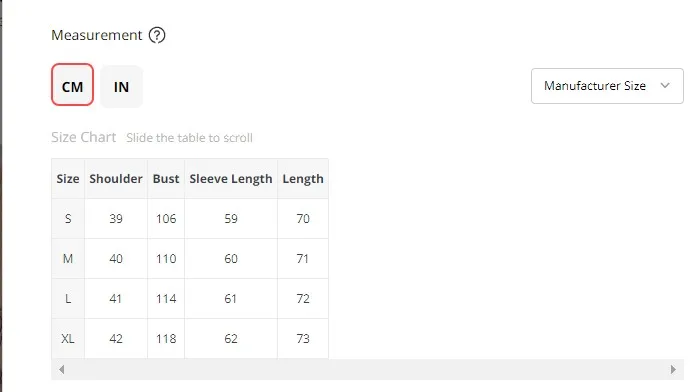Screen dimensions: 700x392
Task: Click the horizontal scrollbar track below size chart
Action: (367, 369)
